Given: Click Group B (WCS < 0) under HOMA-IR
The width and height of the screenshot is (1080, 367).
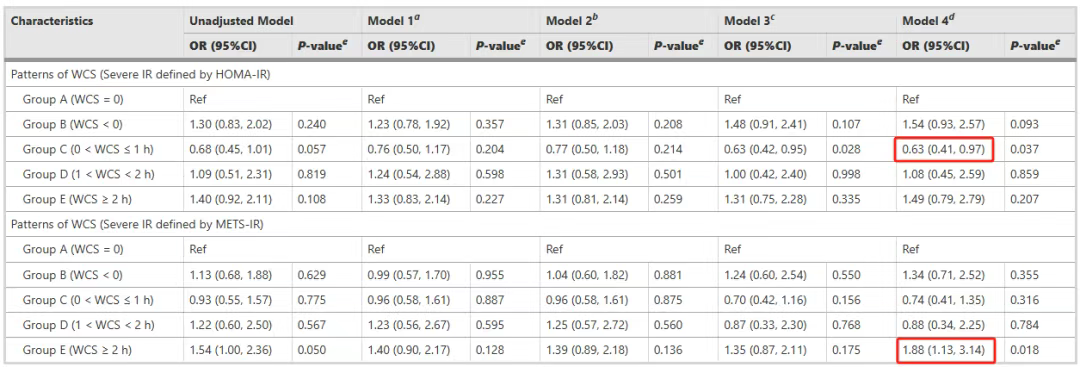Looking at the screenshot, I should (73, 125).
